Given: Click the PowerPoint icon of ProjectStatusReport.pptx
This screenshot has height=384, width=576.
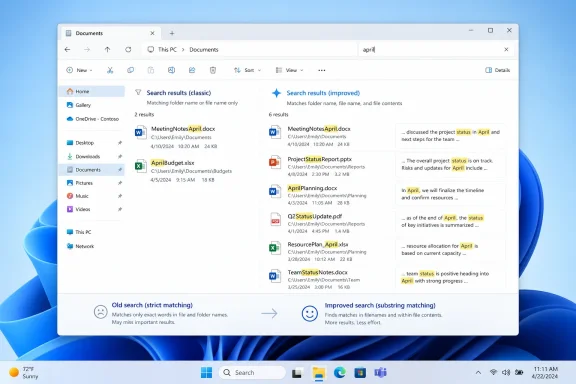Looking at the screenshot, I should 275,162.
